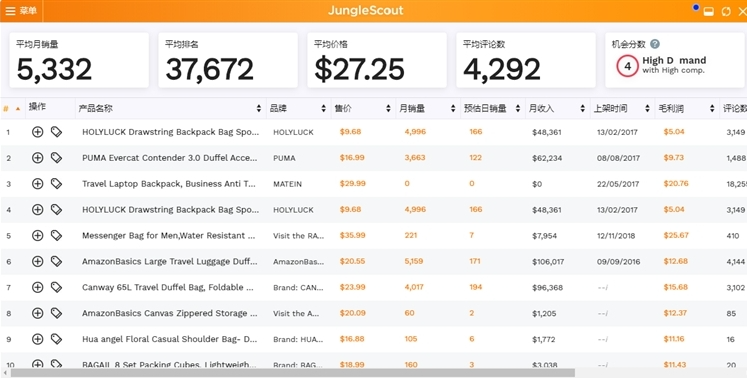Click tag icon for PUMA Evercat Contender row
This screenshot has width=747, height=378.
pyautogui.click(x=56, y=158)
